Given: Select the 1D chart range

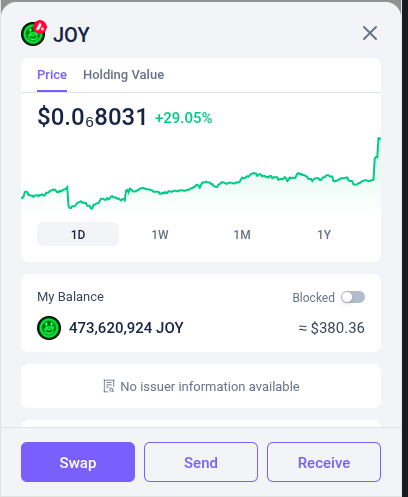Looking at the screenshot, I should pos(78,234).
